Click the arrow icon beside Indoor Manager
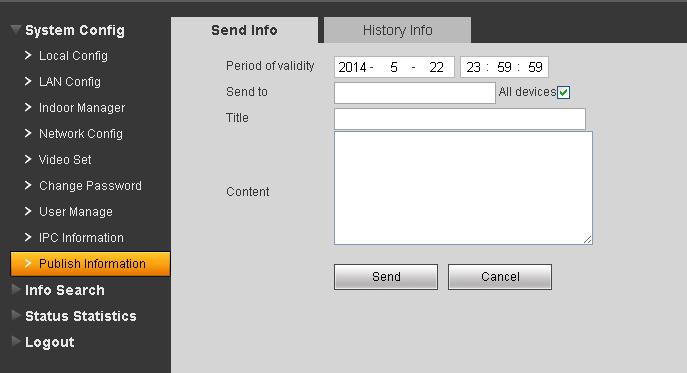The image size is (687, 373). pos(28,107)
